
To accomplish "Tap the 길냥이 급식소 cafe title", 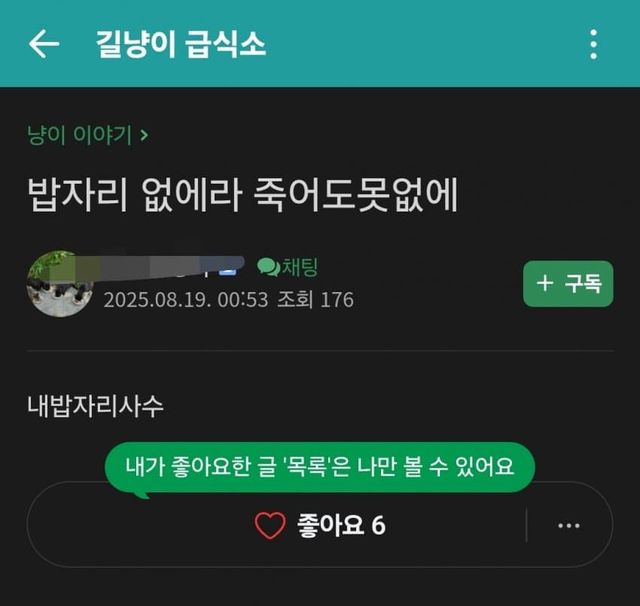I will click(x=181, y=44).
